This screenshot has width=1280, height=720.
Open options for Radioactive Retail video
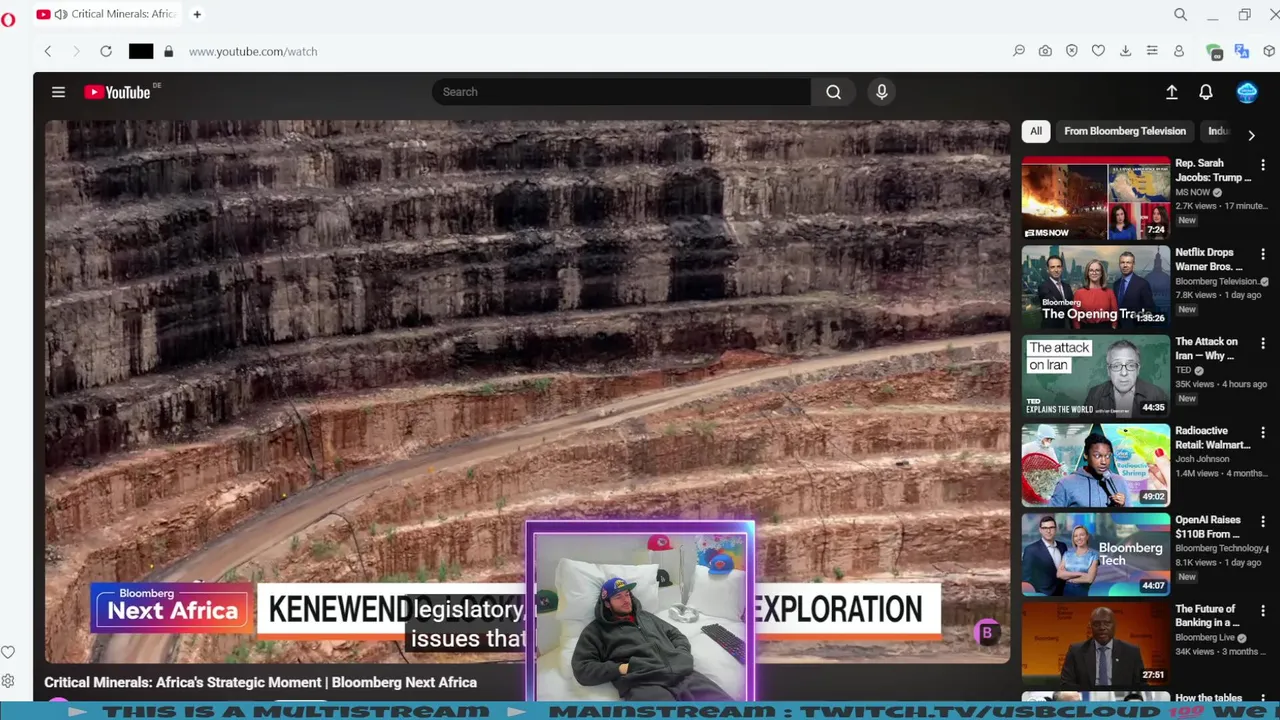point(1263,432)
